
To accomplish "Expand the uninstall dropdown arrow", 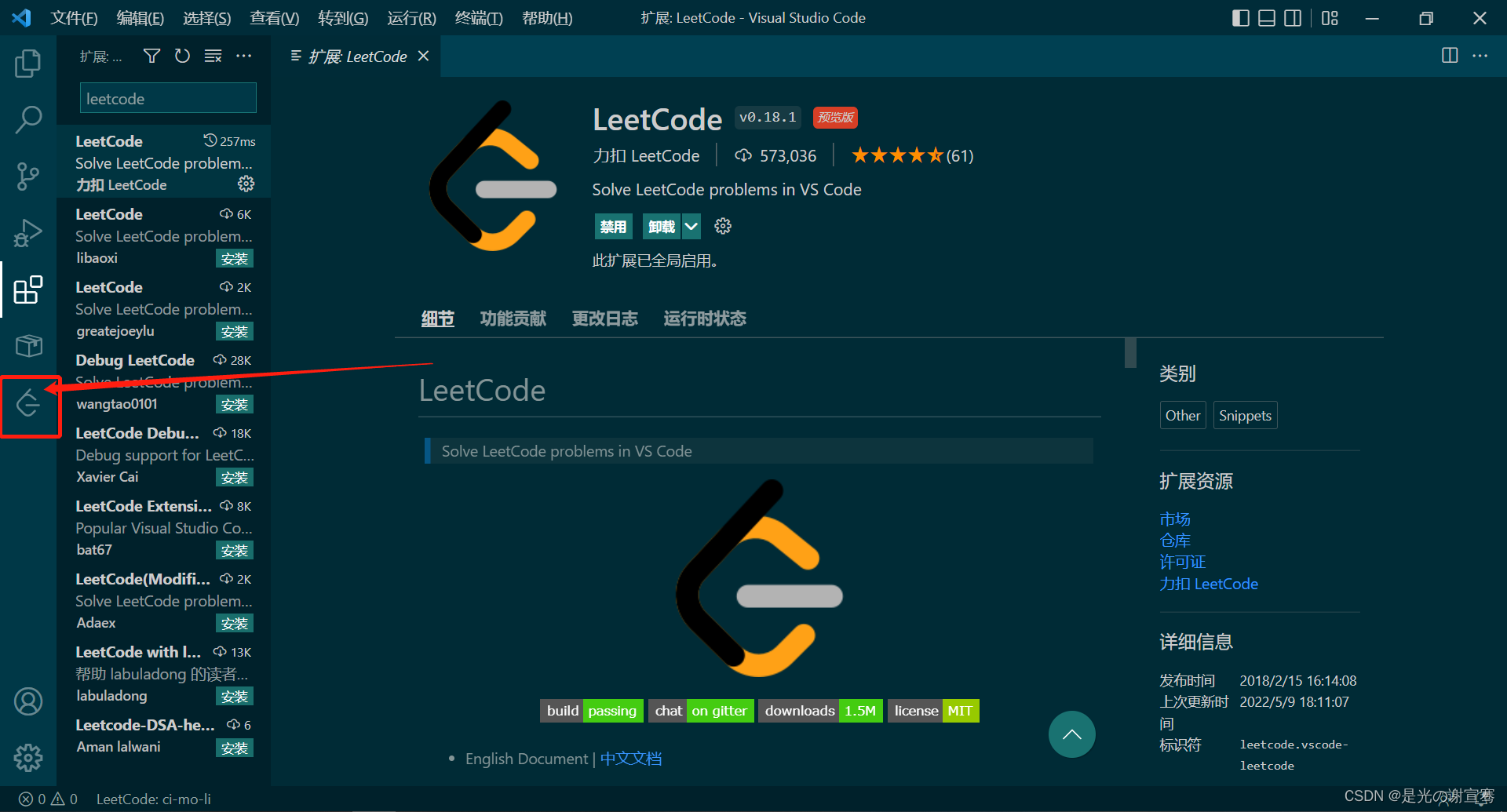I will [691, 227].
